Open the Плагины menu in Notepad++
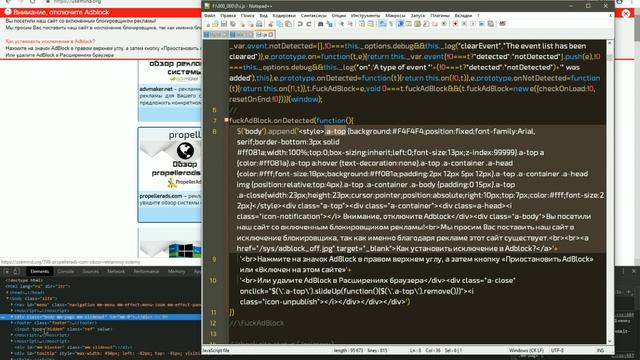The image size is (640, 360). click(440, 16)
